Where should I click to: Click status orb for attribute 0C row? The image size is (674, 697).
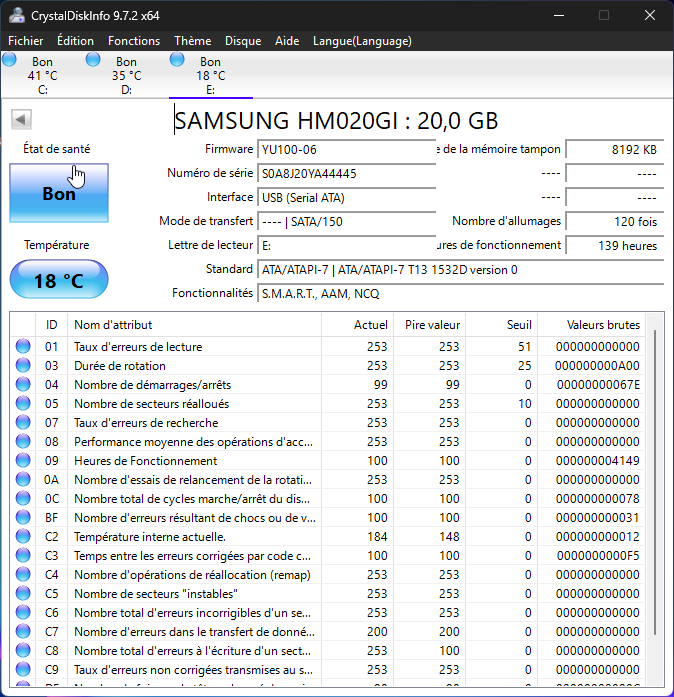[x=23, y=499]
